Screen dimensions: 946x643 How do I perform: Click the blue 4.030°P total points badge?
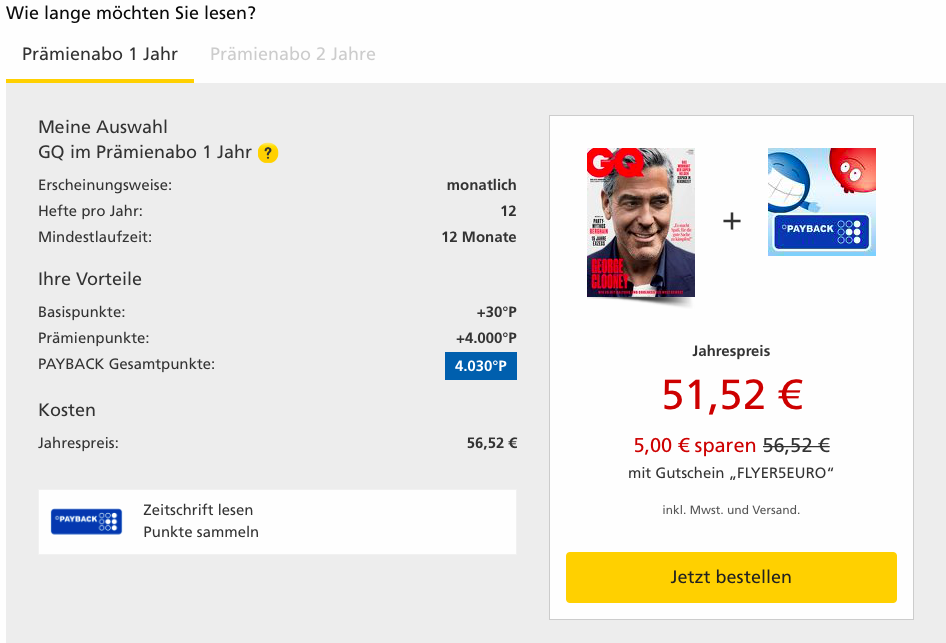481,366
